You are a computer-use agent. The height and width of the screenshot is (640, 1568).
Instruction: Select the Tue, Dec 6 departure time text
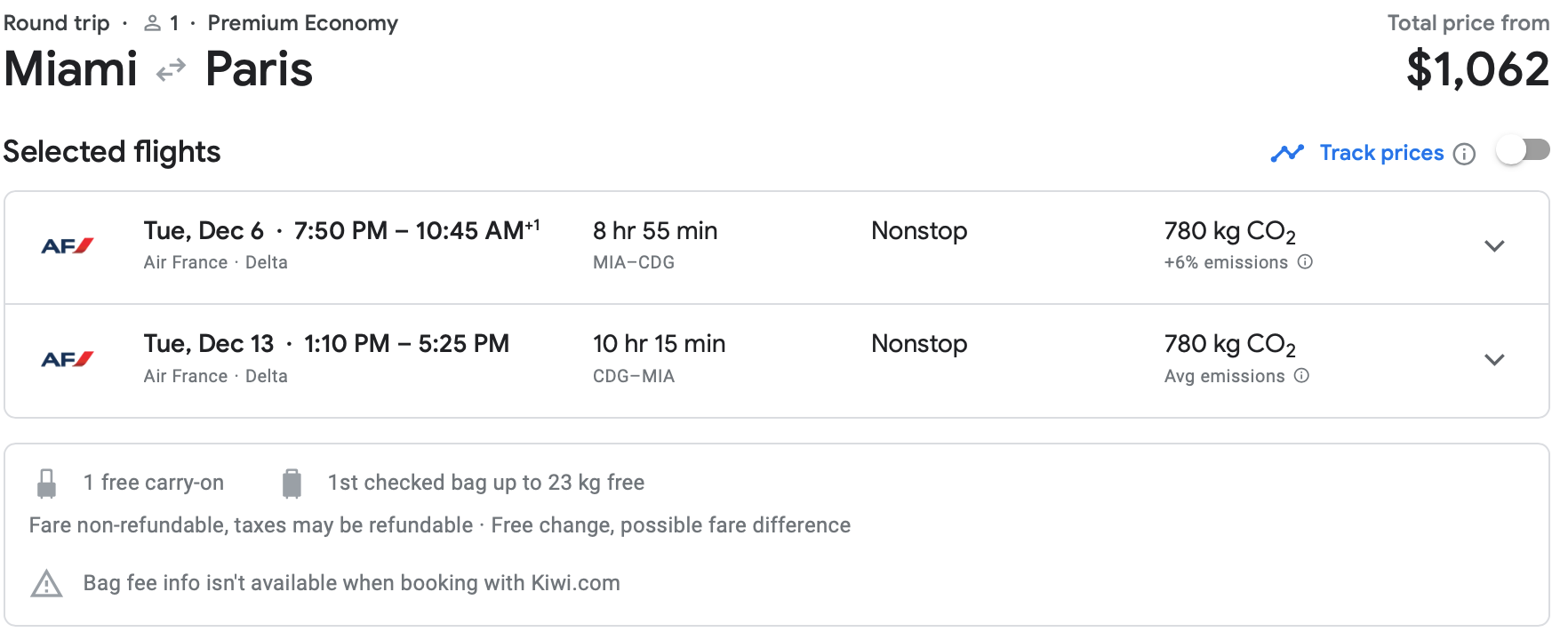click(341, 231)
